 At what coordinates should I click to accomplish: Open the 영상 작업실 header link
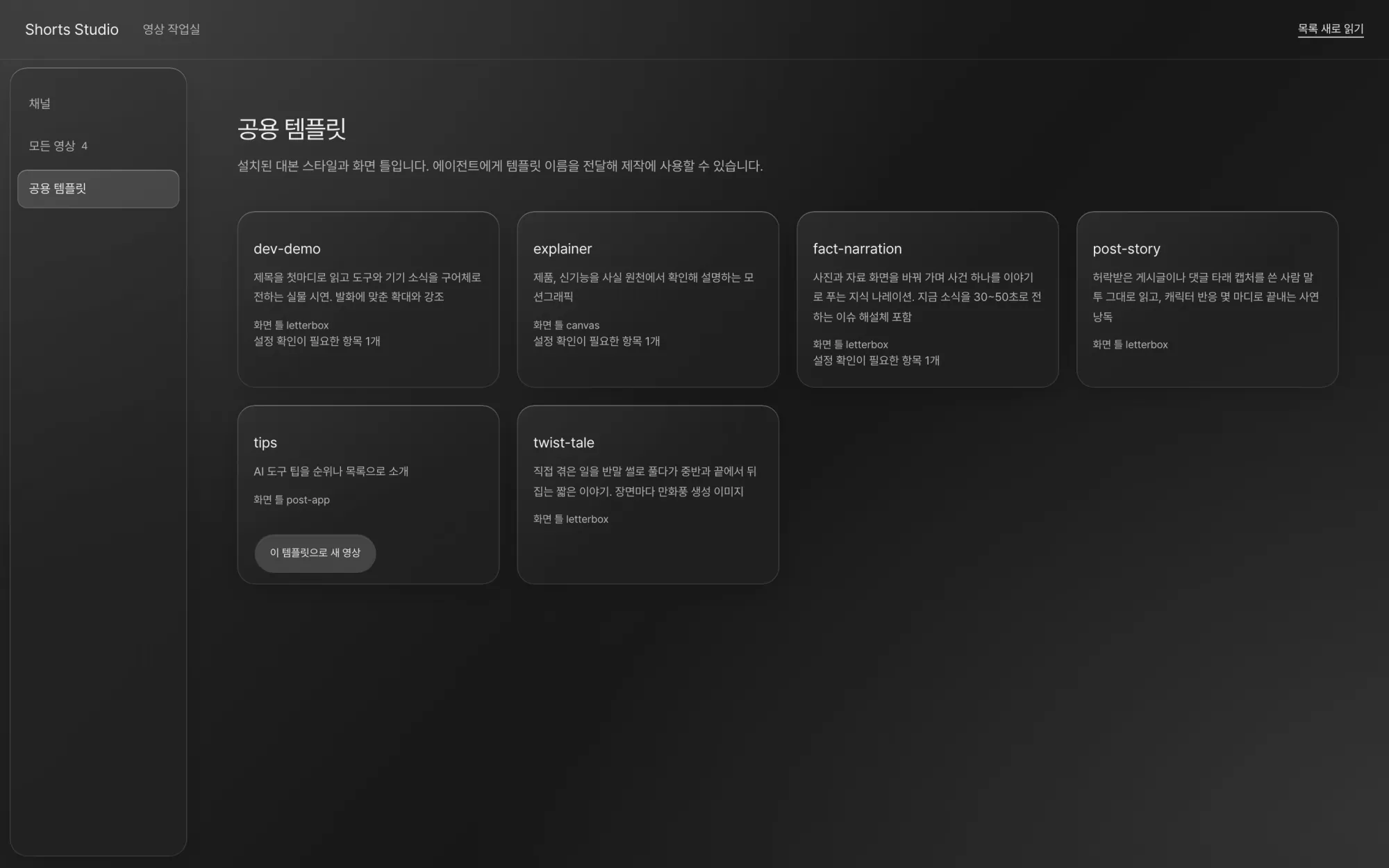pos(171,29)
